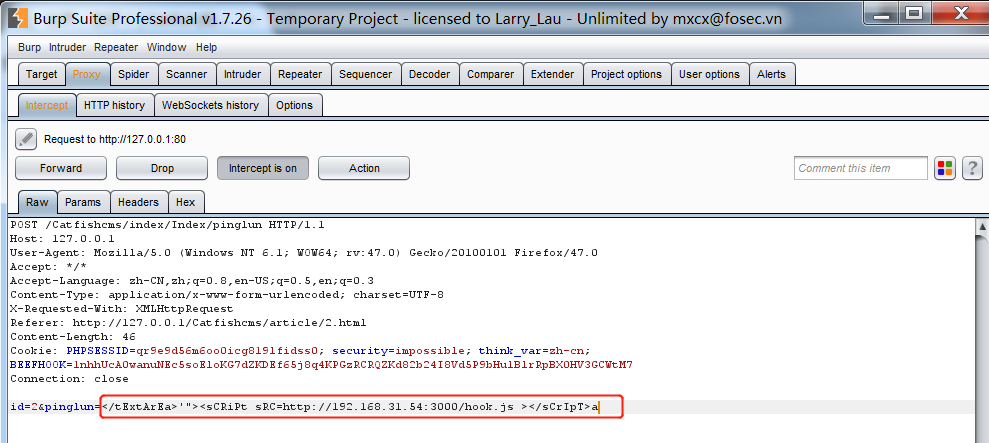
Task: Click the Content-Type header line
Action: (226, 295)
